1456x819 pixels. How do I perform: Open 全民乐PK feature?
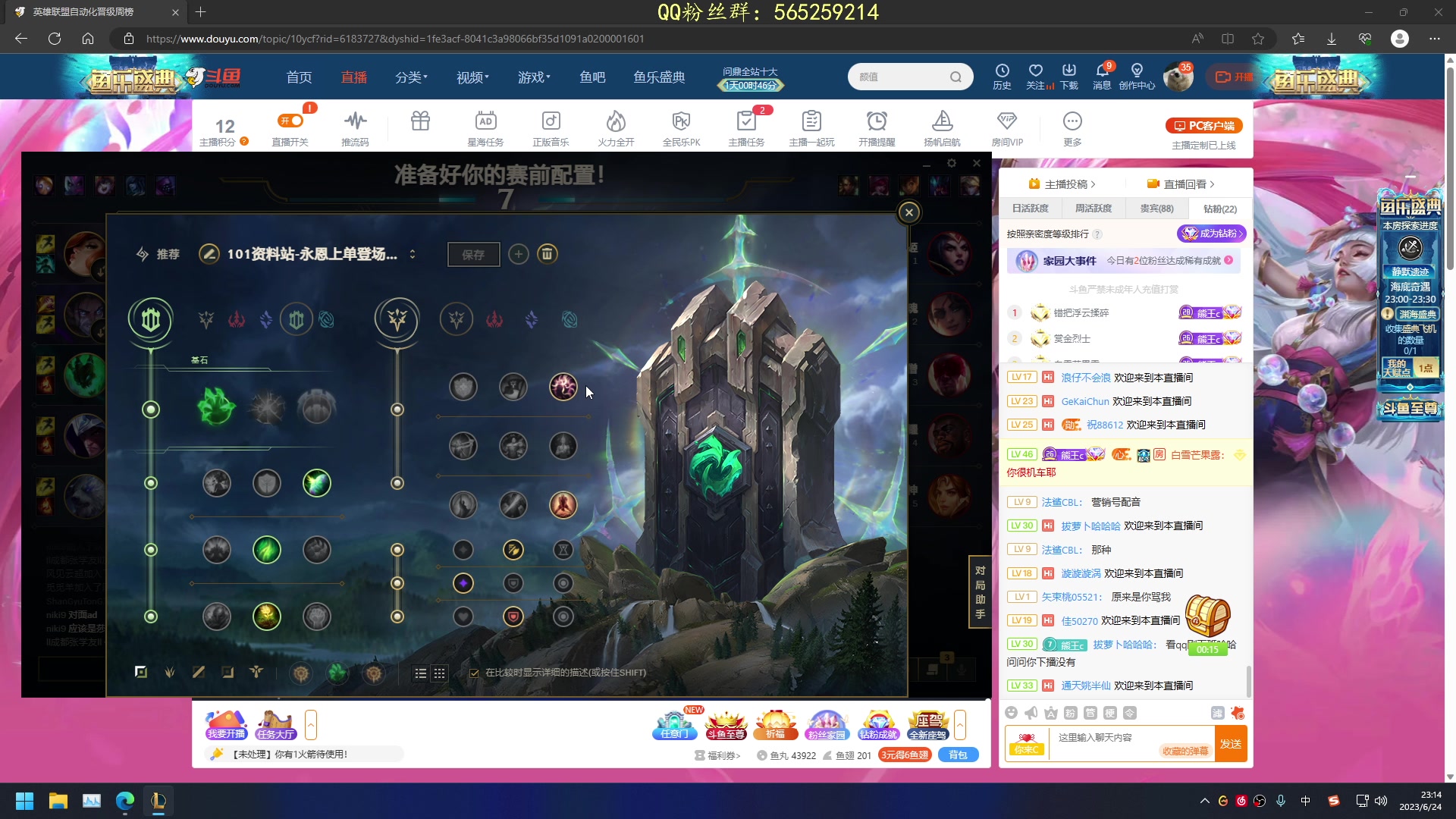click(x=682, y=127)
